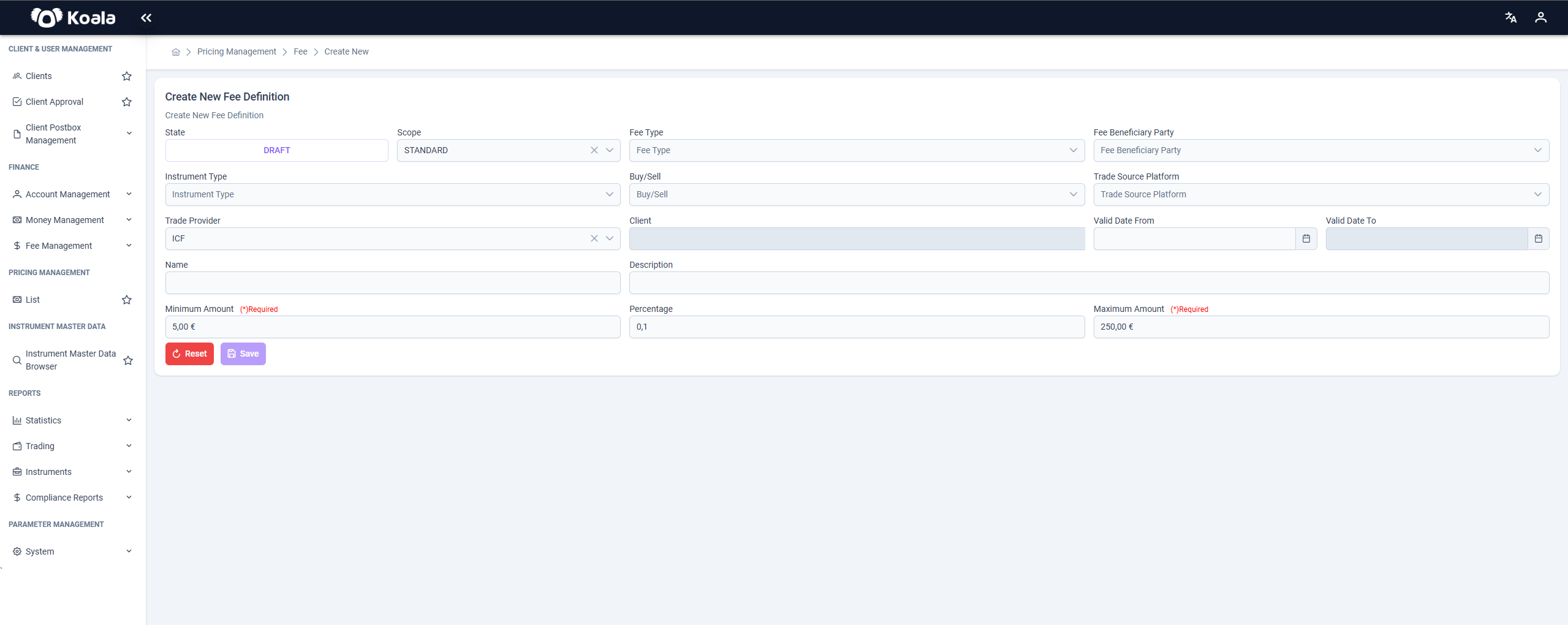Open calendar for Valid Date From
1568x625 pixels.
[x=1306, y=239]
